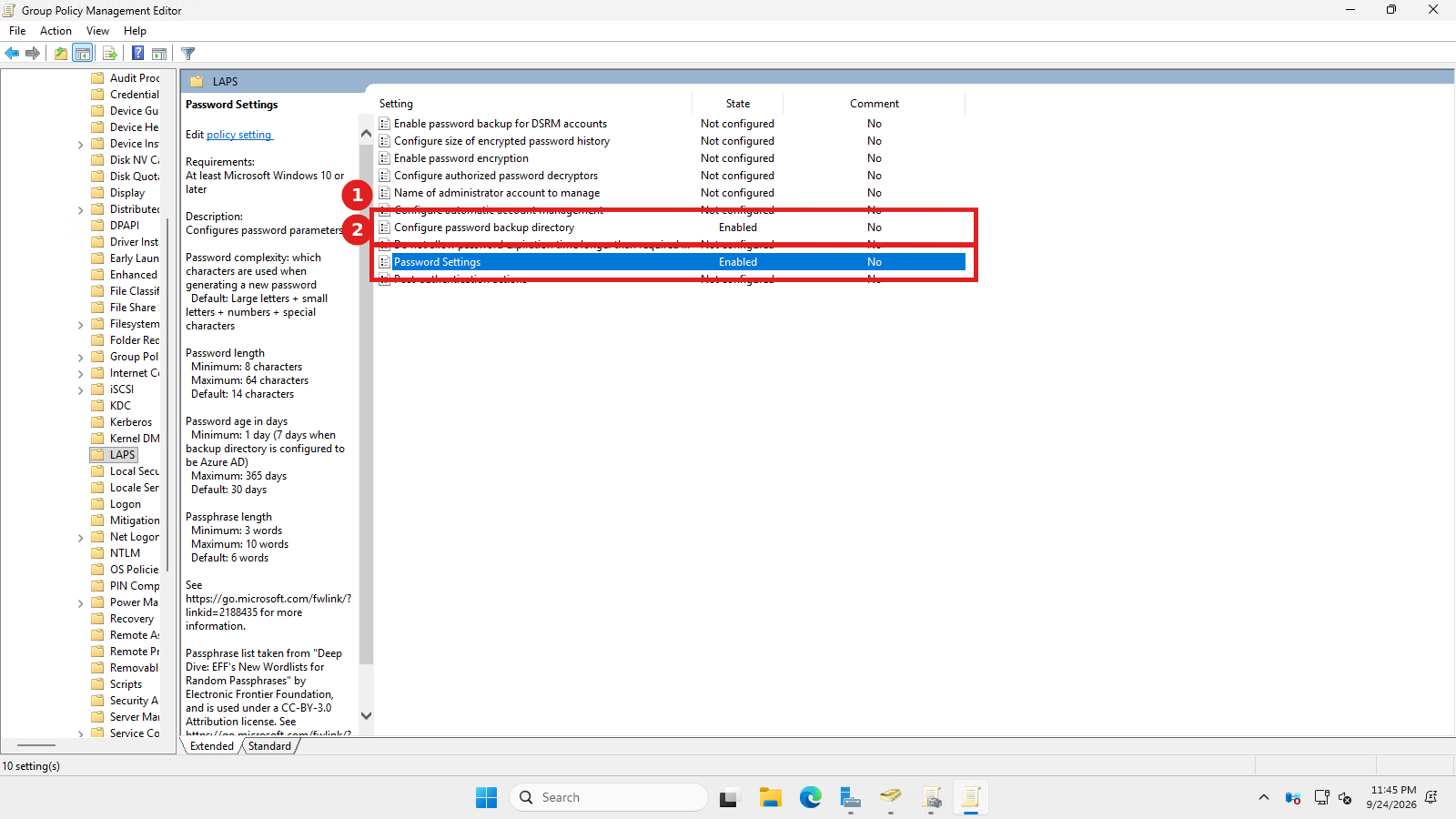Open the Help menu
The width and height of the screenshot is (1456, 819).
click(x=135, y=31)
